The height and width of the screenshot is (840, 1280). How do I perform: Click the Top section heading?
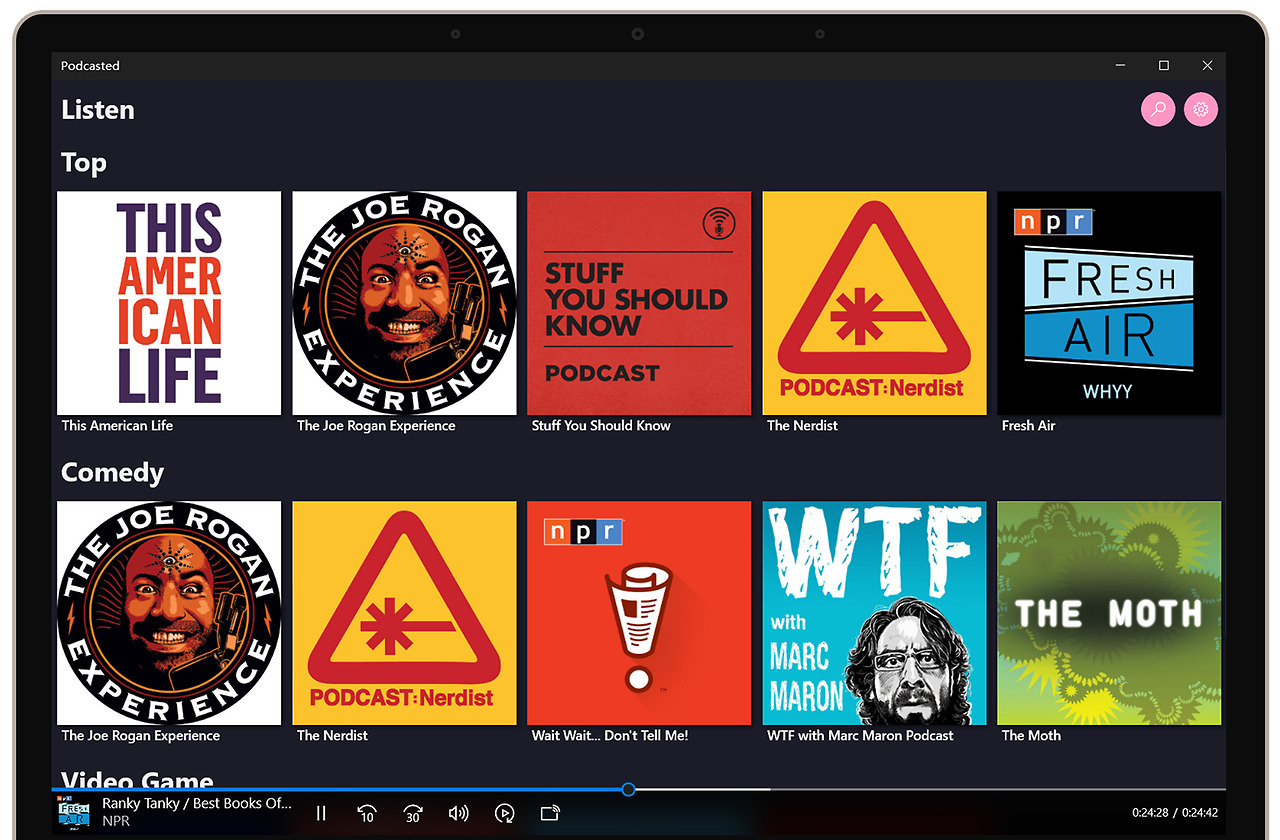84,163
